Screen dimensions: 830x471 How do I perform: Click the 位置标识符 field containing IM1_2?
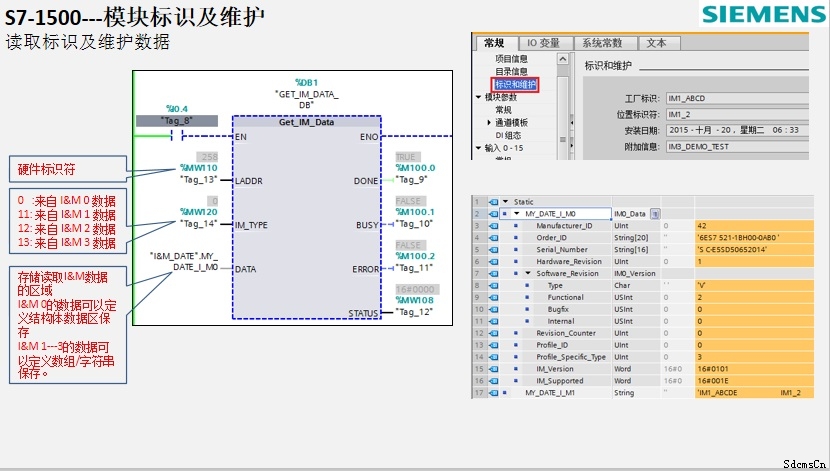737,114
